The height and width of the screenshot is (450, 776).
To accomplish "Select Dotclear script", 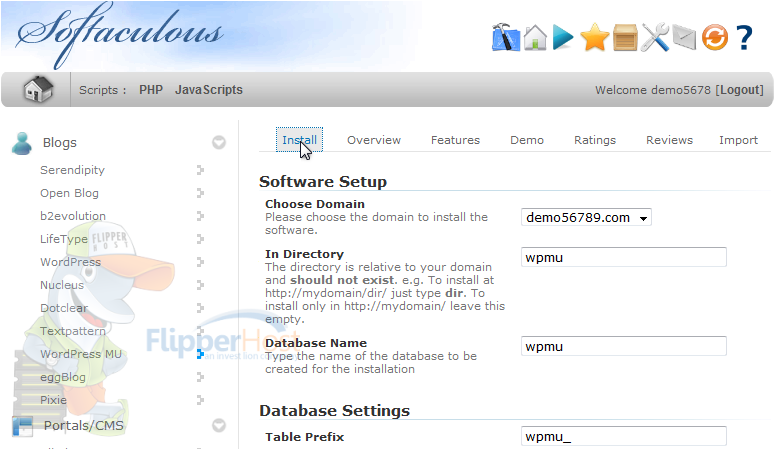I will point(64,308).
